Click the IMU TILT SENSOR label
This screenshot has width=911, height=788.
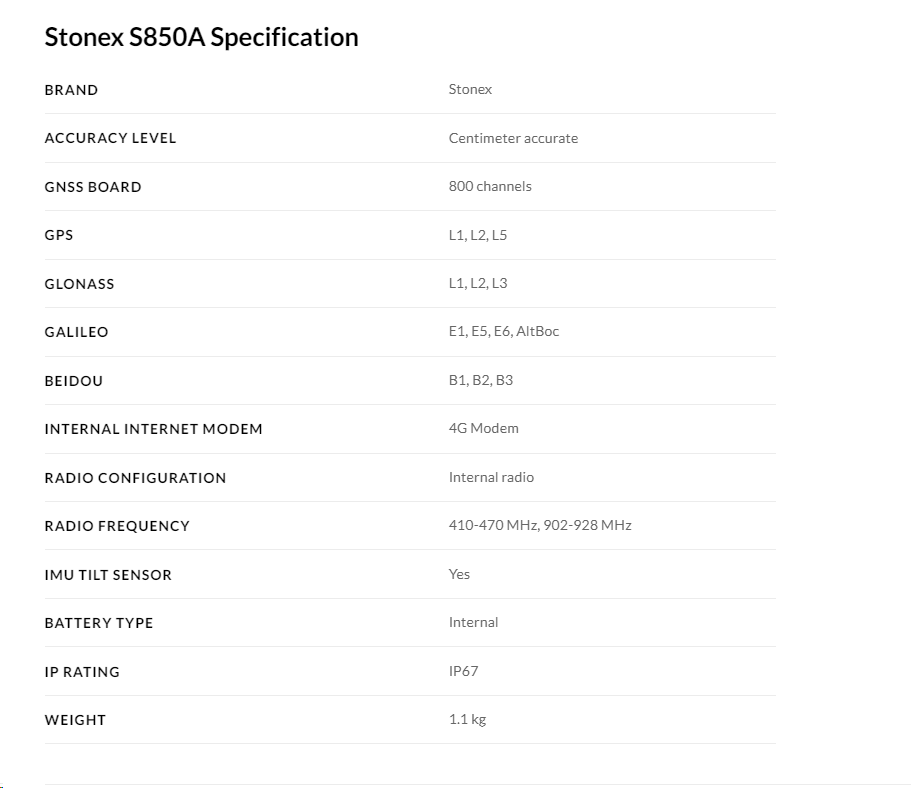pyautogui.click(x=108, y=575)
